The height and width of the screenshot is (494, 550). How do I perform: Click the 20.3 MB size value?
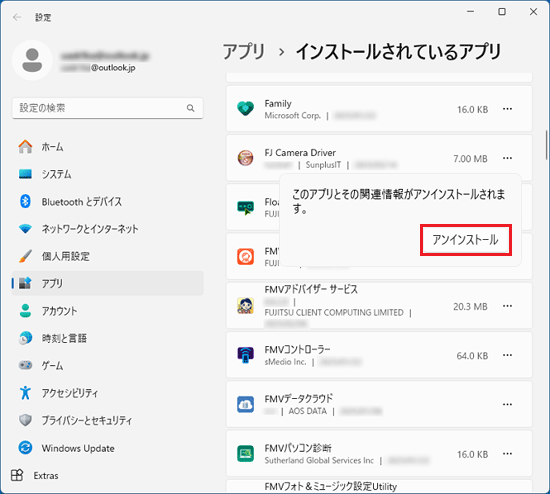[470, 307]
